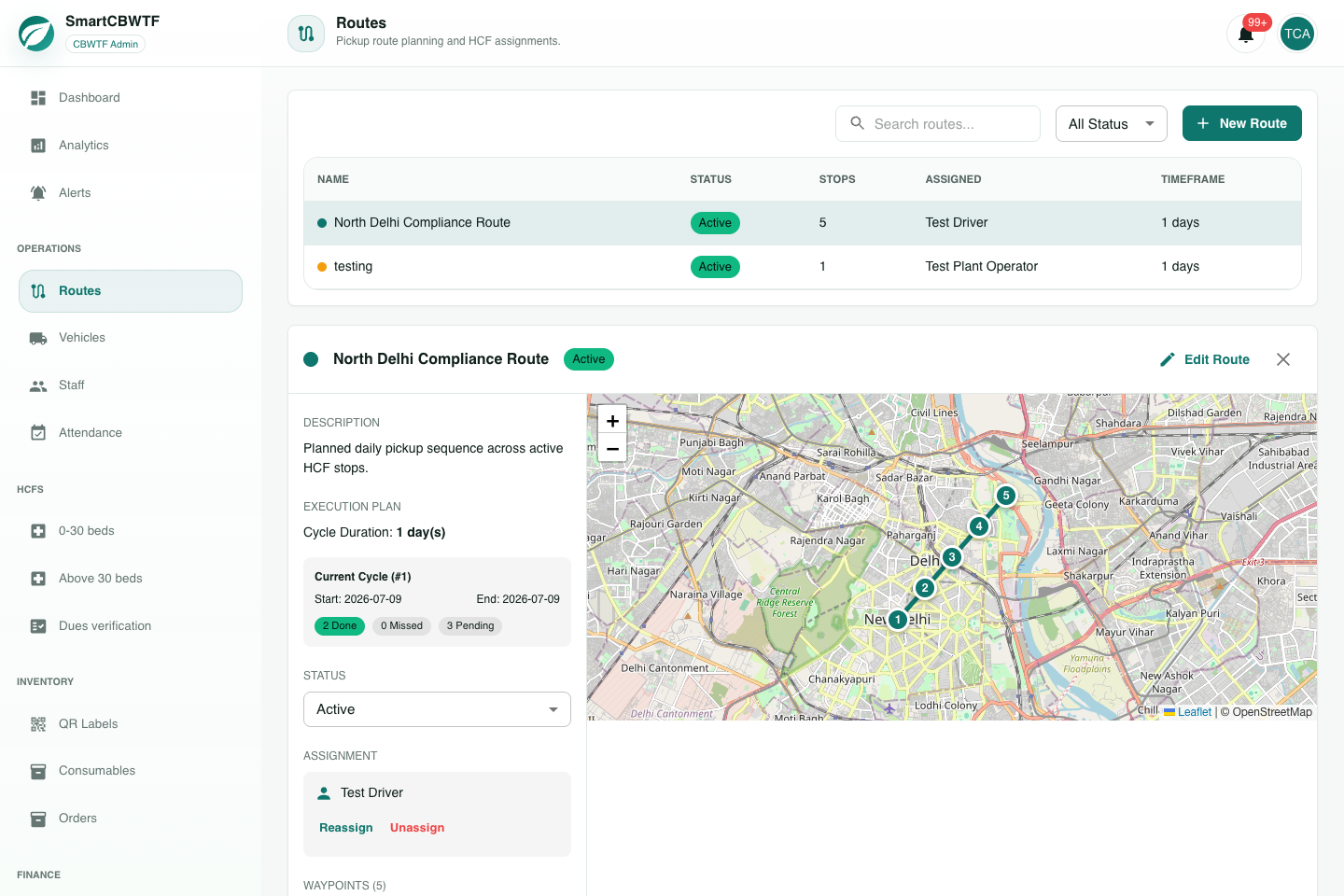This screenshot has height=896, width=1344.
Task: Click the 2 Done chip
Action: [340, 626]
